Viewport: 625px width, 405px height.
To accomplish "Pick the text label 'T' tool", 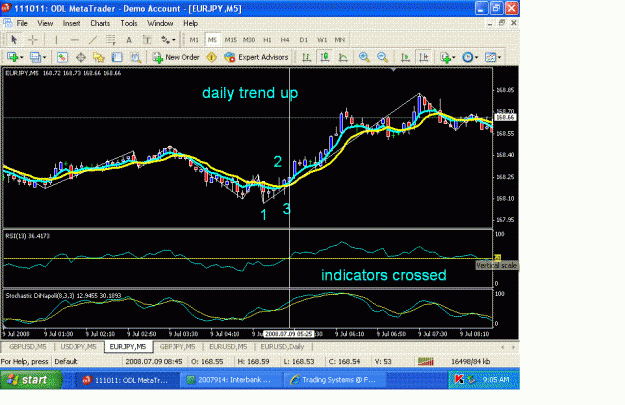I will [x=147, y=39].
